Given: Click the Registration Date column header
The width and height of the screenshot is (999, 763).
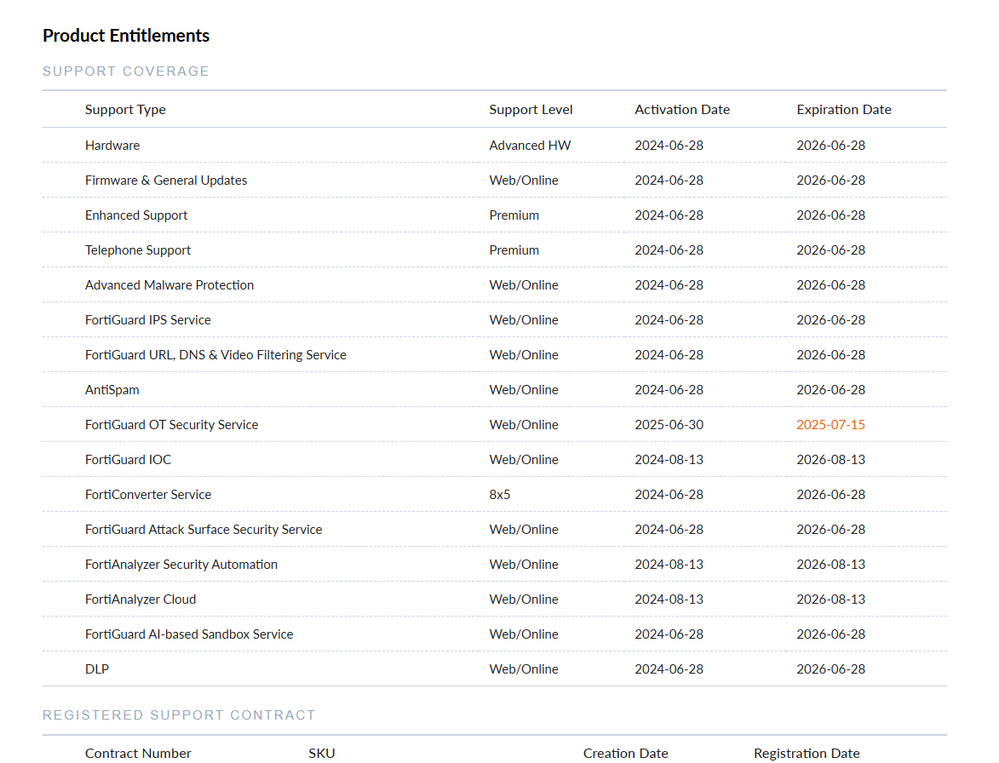Looking at the screenshot, I should click(806, 753).
